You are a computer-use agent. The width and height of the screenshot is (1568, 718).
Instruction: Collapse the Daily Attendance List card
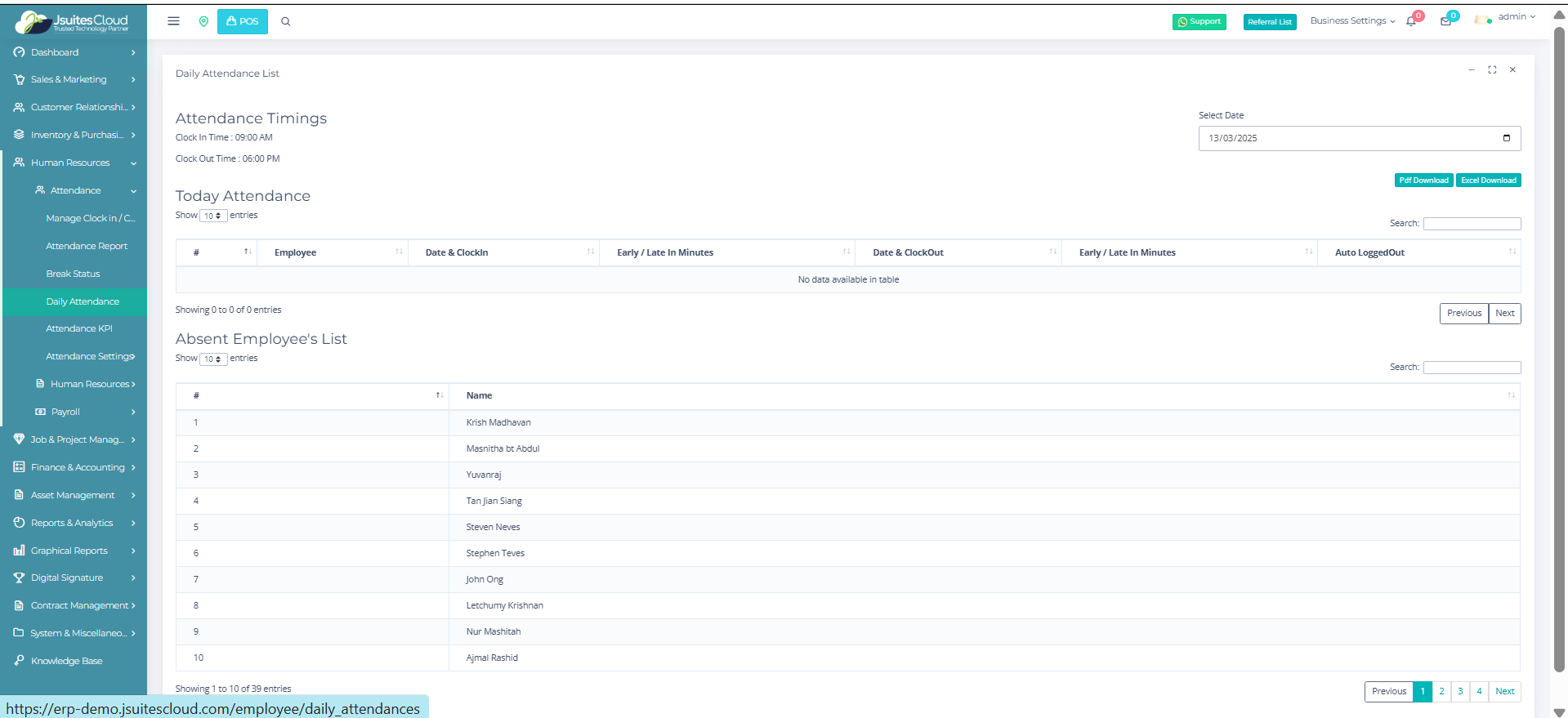1471,70
